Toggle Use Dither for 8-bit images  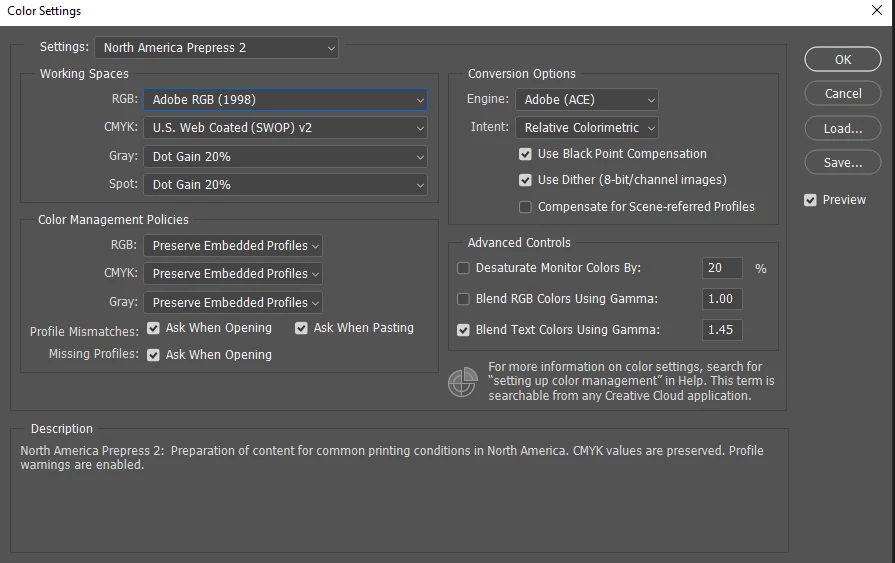[x=525, y=180]
